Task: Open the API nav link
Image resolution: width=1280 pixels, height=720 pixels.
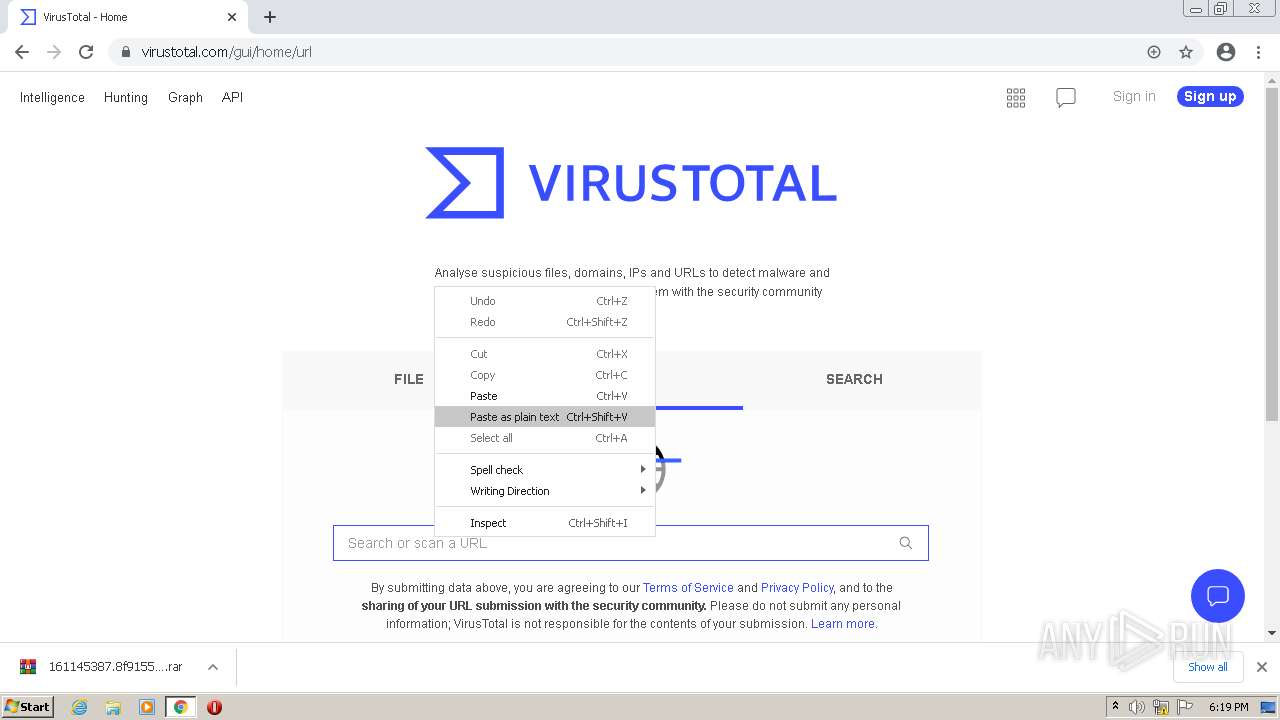Action: click(232, 97)
